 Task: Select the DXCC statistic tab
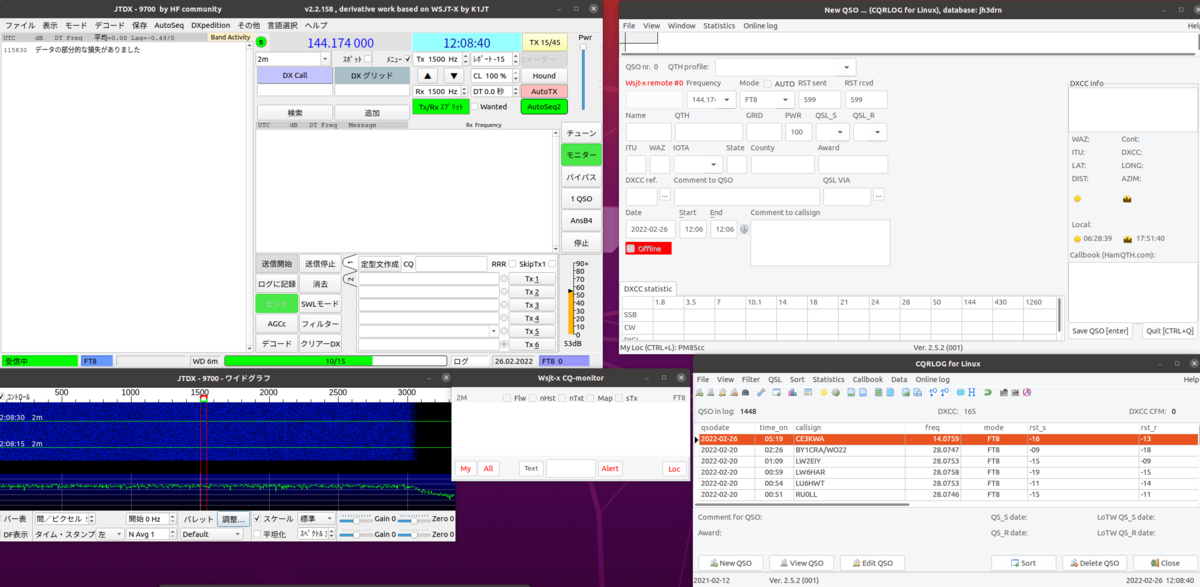point(648,289)
